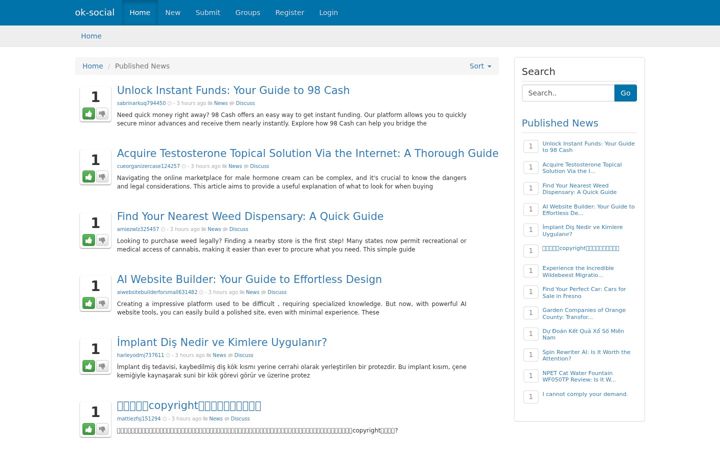
Task: Upvote the 'Acquire Testosterone Topical Solution' post
Action: (x=89, y=177)
